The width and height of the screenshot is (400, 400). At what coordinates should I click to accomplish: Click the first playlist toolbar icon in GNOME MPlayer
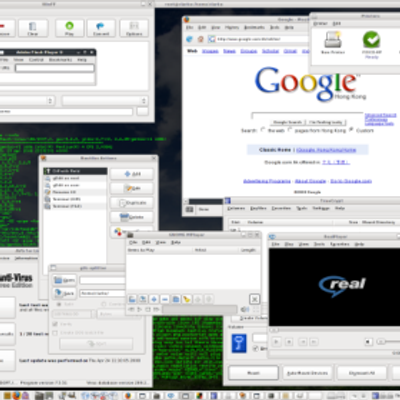point(132,299)
